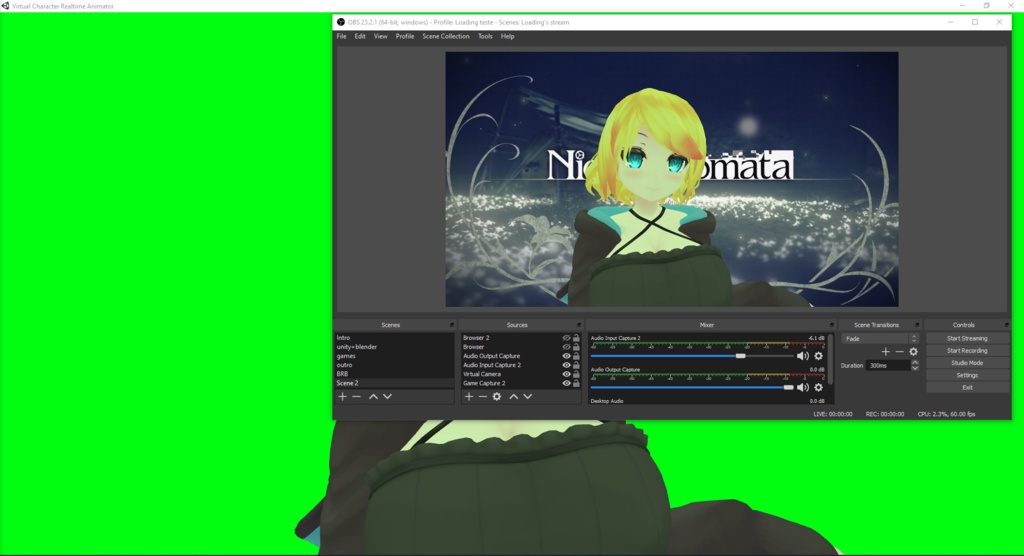
Task: Move the selected scene up
Action: pos(373,397)
